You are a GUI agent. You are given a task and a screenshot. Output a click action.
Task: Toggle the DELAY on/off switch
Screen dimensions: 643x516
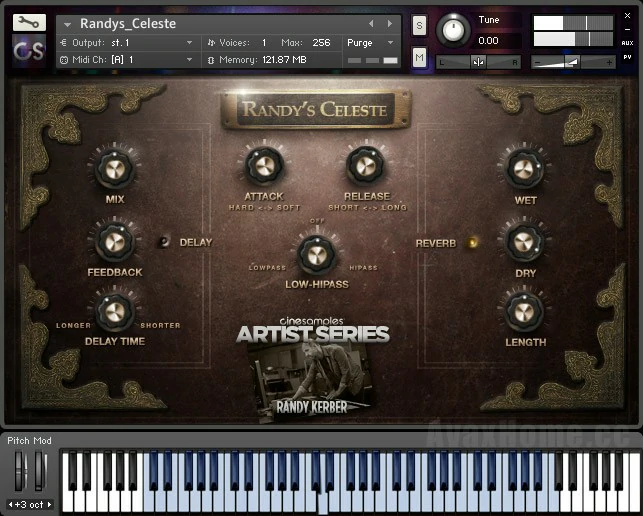pyautogui.click(x=164, y=242)
